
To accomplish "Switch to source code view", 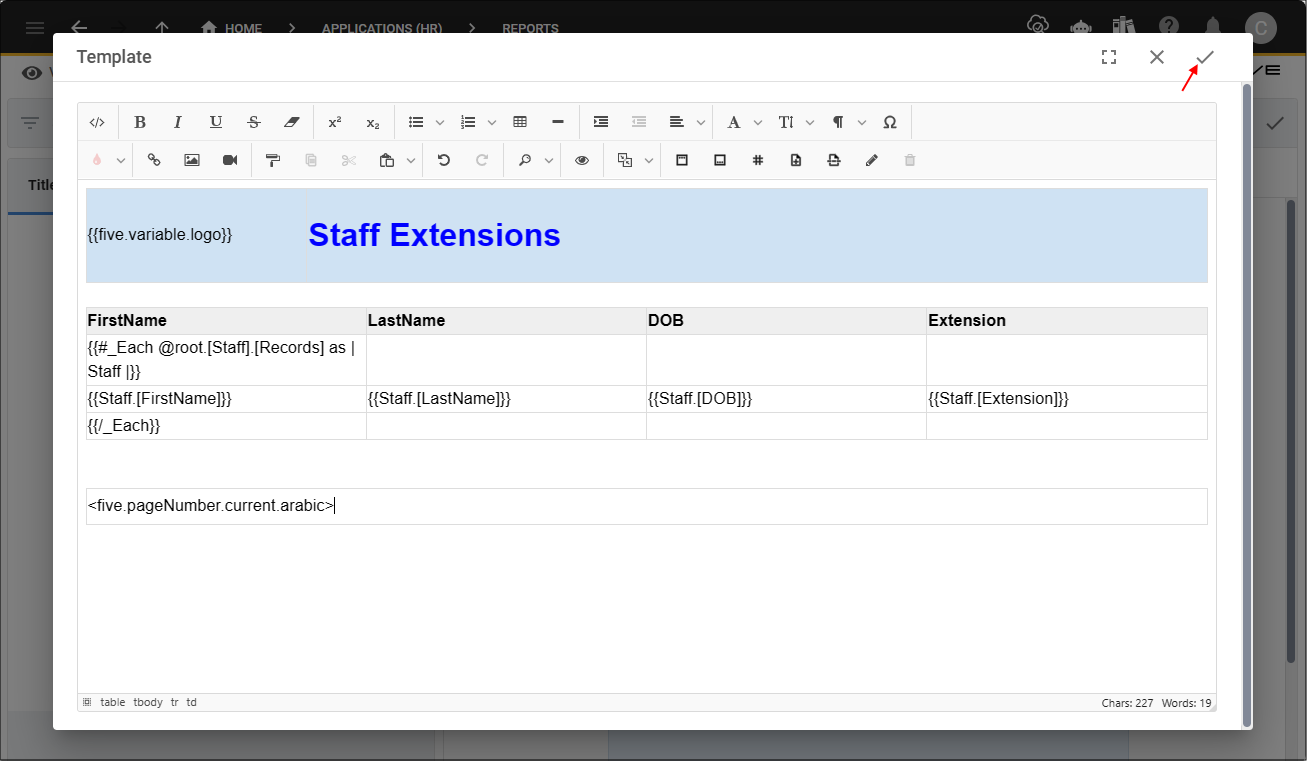I will [97, 122].
